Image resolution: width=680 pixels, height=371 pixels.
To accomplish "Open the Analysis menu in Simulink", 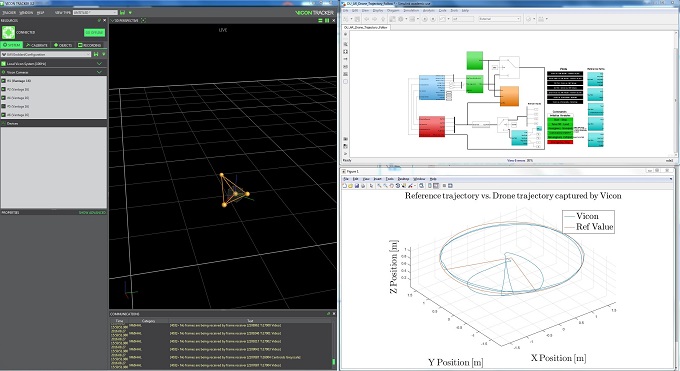I will point(428,10).
